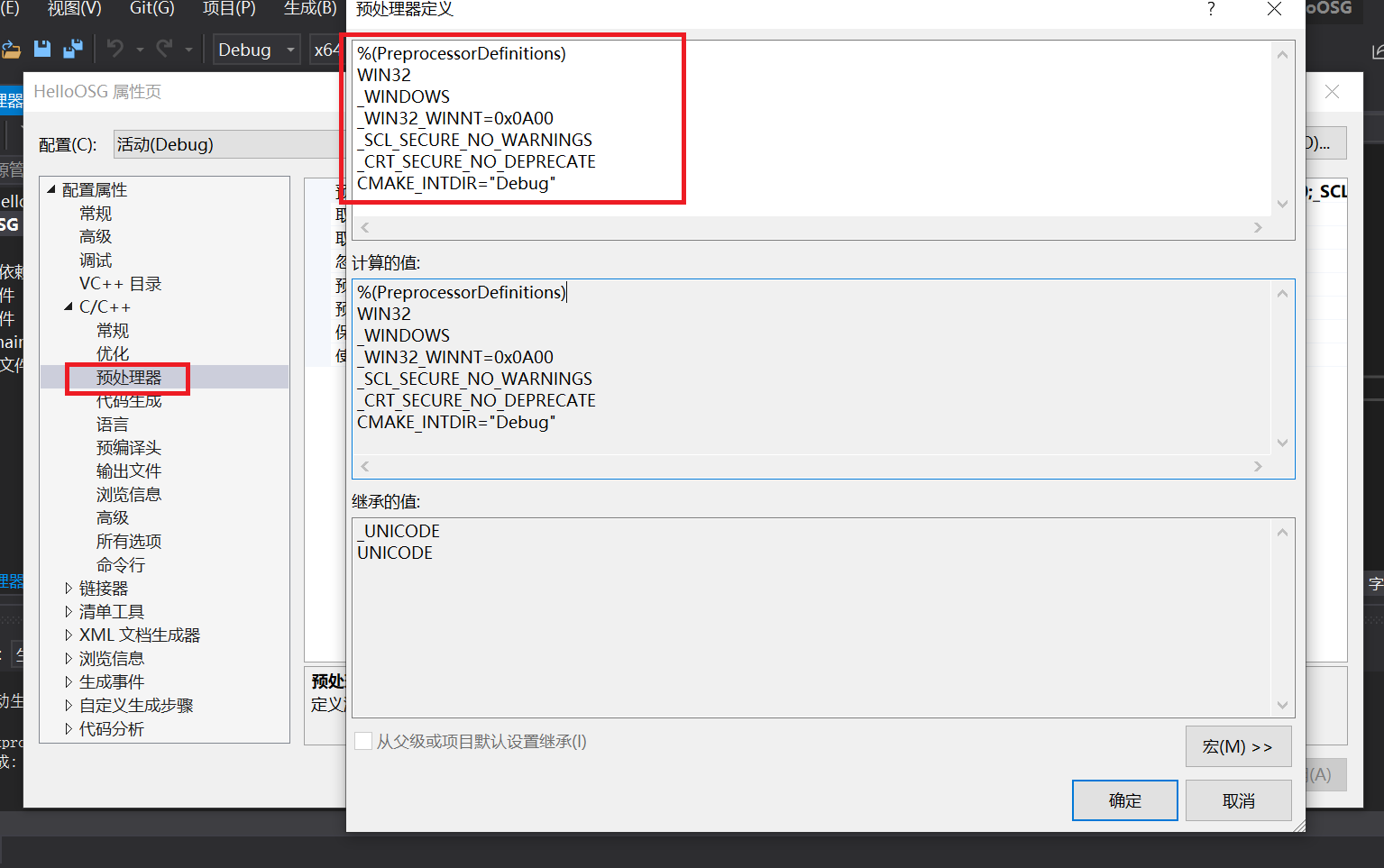Select 代码生成 under C/C++ settings

pyautogui.click(x=128, y=400)
